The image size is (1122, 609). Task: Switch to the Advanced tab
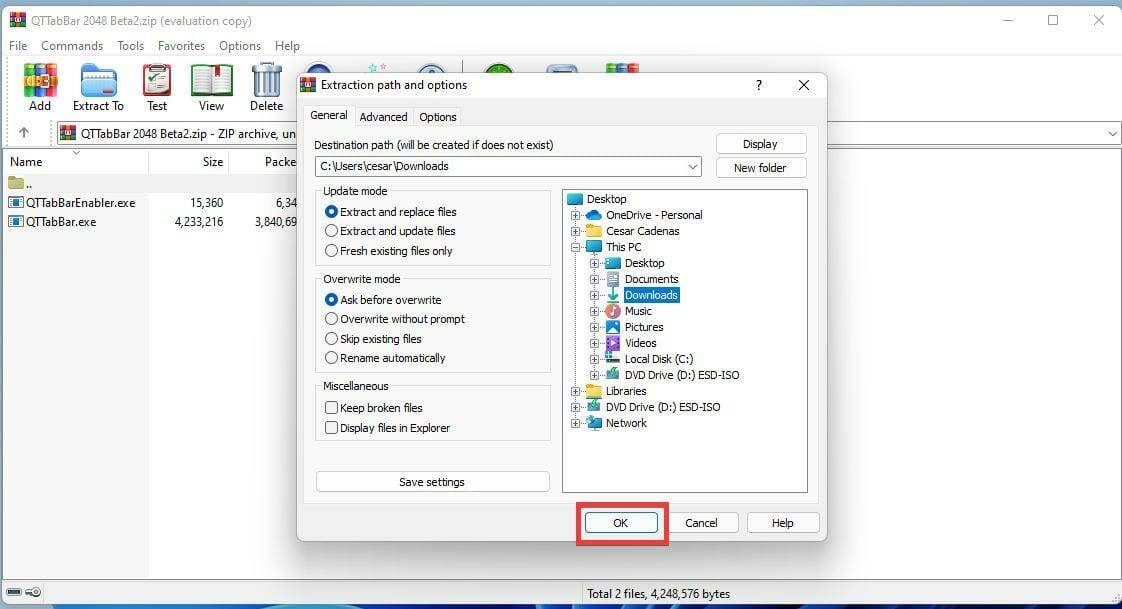pos(383,116)
